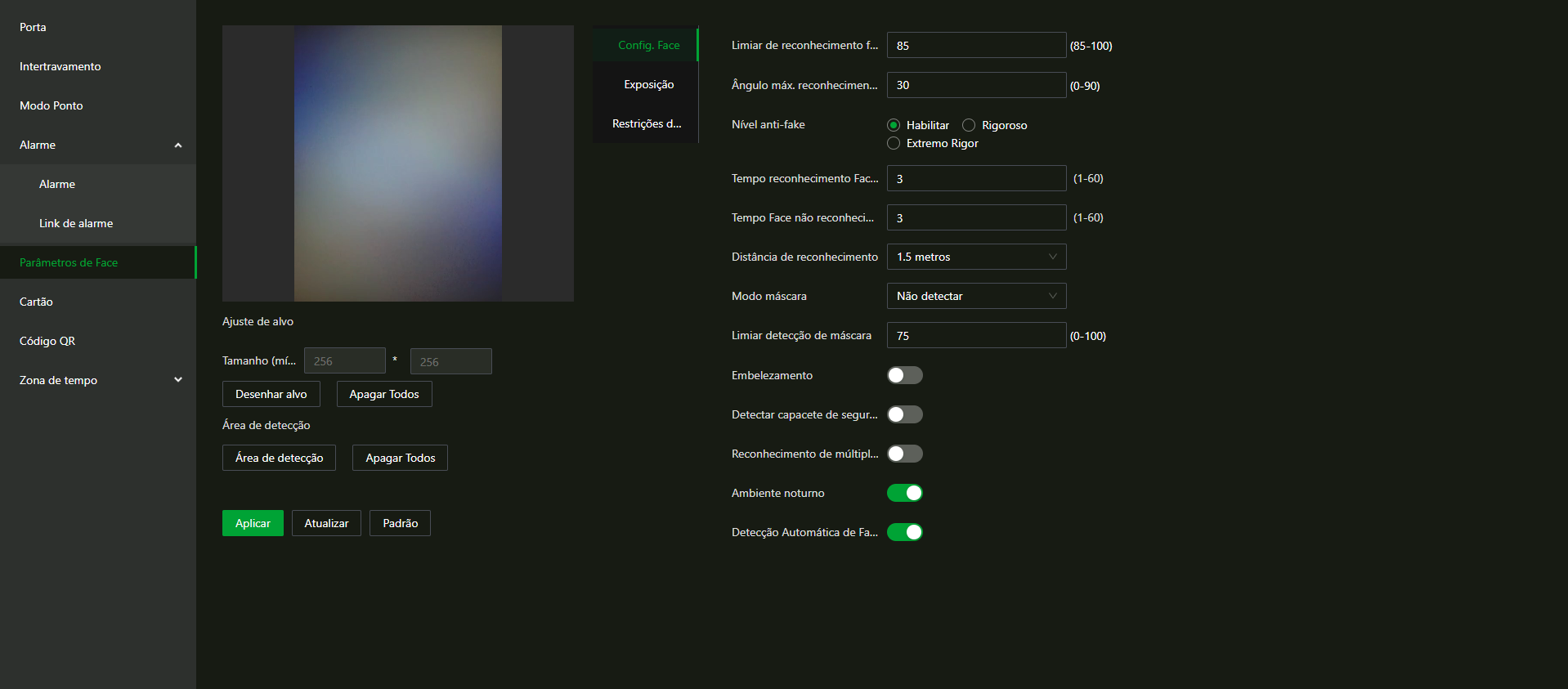Viewport: 1568px width, 689px height.
Task: Switch to the Config. Face tab
Action: click(x=646, y=45)
